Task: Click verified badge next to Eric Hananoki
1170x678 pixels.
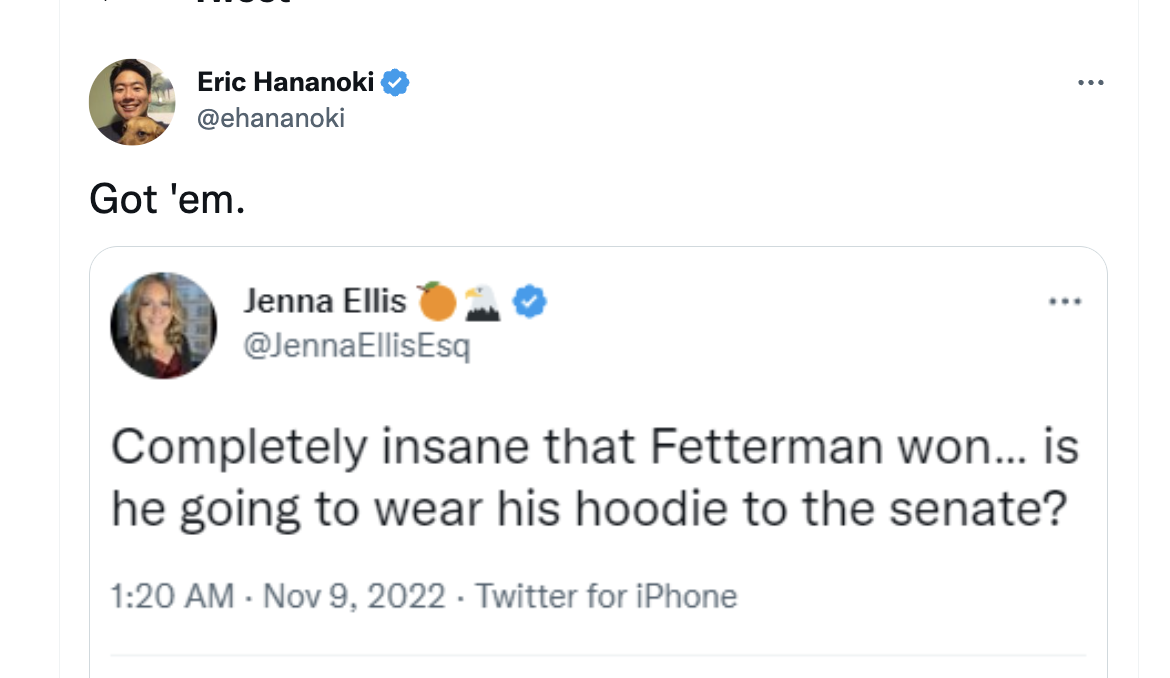Action: pyautogui.click(x=396, y=83)
